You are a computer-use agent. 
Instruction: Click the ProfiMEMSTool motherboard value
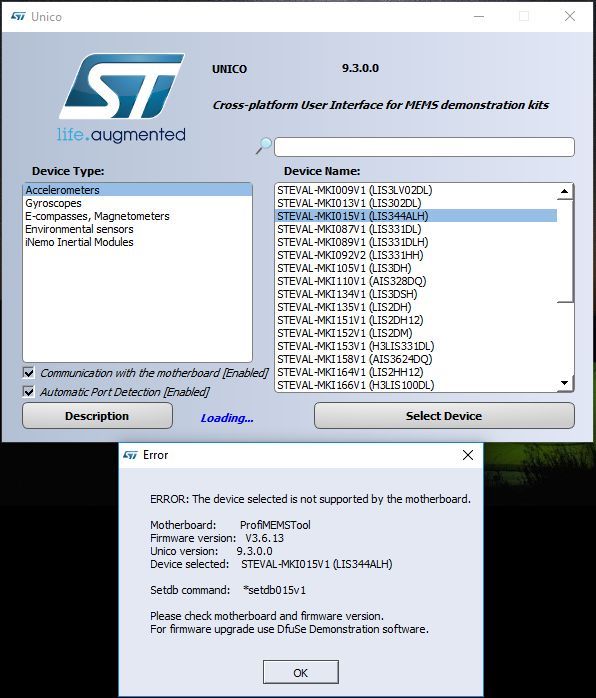275,525
